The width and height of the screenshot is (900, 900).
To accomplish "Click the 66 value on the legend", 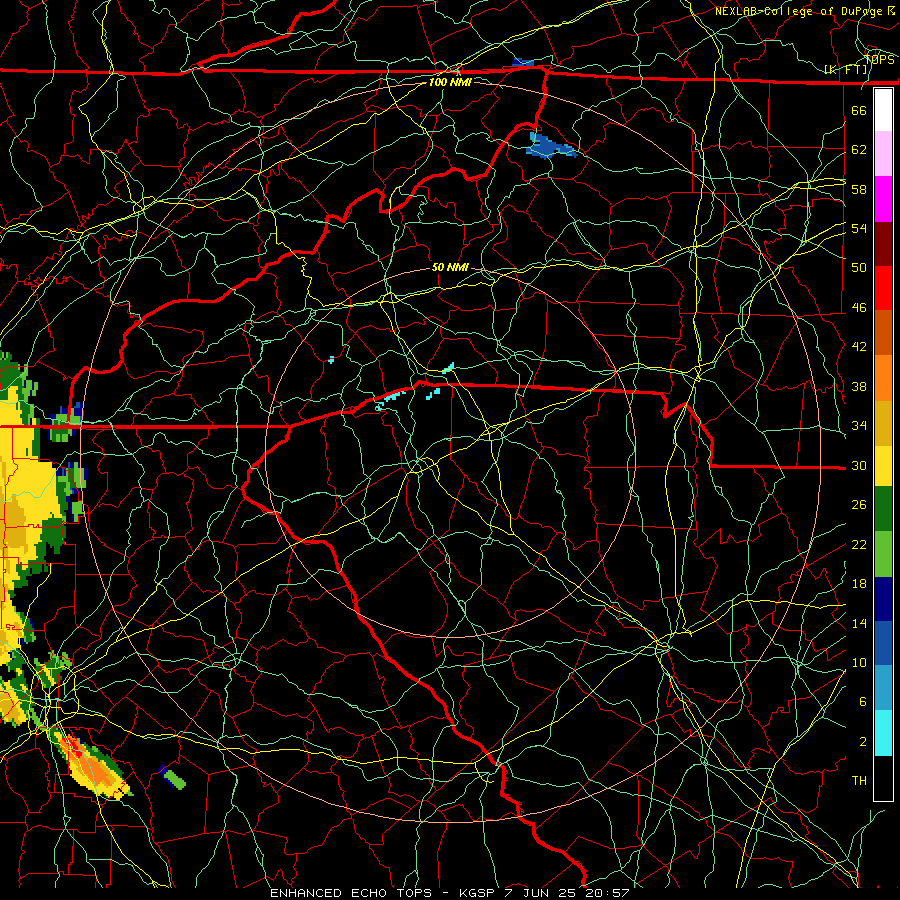I will pyautogui.click(x=859, y=110).
